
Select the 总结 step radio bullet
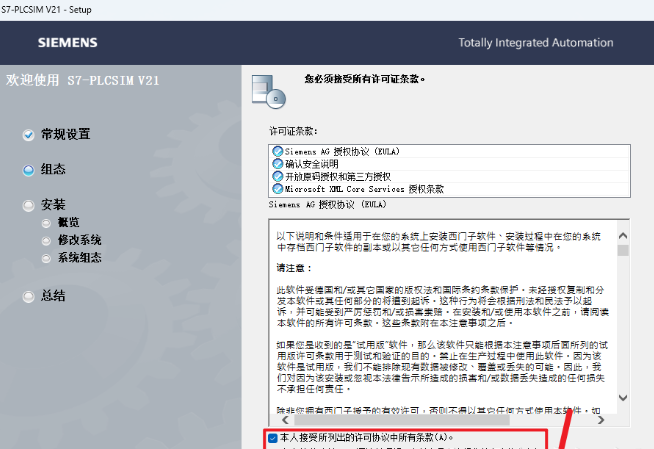click(x=28, y=296)
